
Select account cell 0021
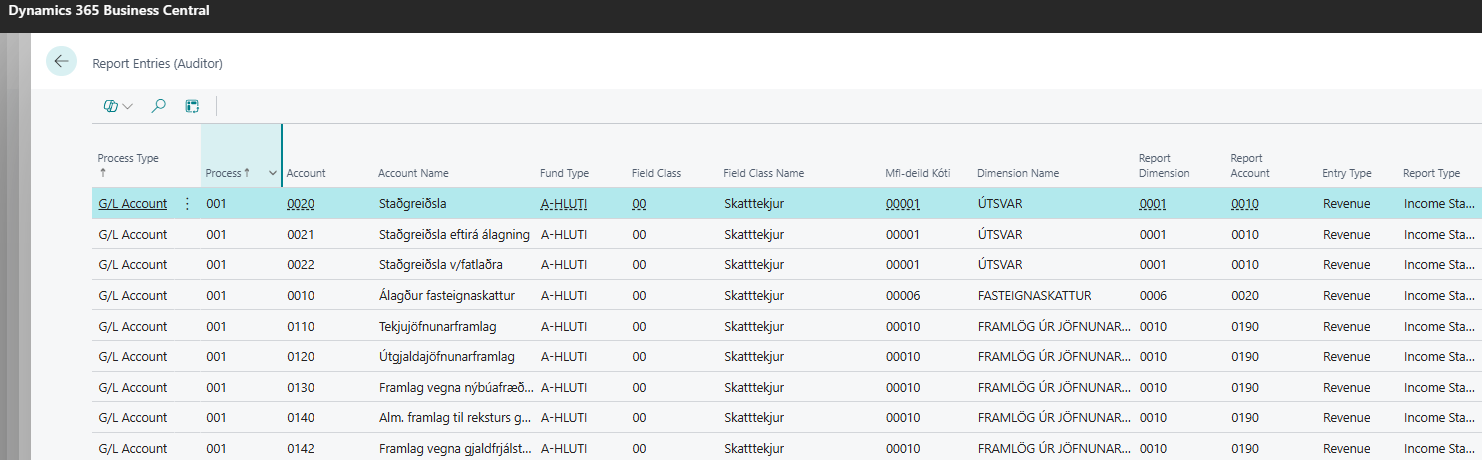301,235
